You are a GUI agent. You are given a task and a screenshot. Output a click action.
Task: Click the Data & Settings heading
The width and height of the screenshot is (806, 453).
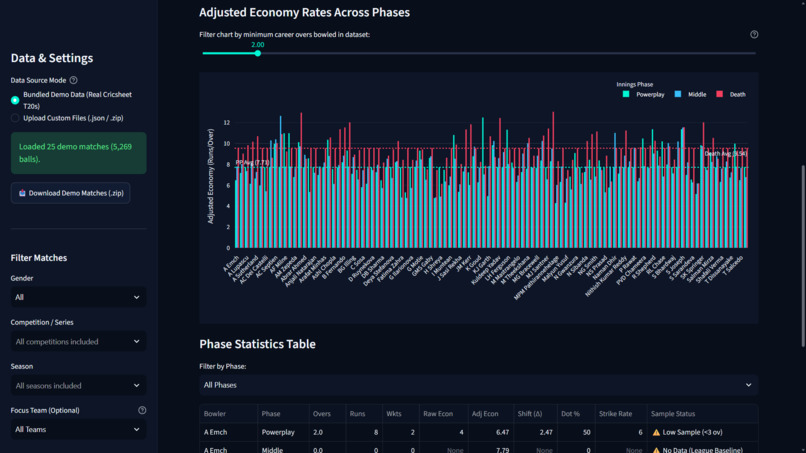point(52,58)
